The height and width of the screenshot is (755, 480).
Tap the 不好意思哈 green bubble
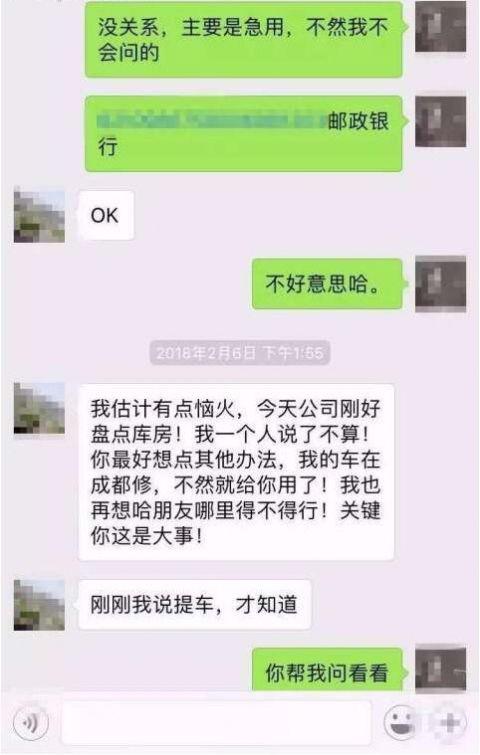click(327, 284)
